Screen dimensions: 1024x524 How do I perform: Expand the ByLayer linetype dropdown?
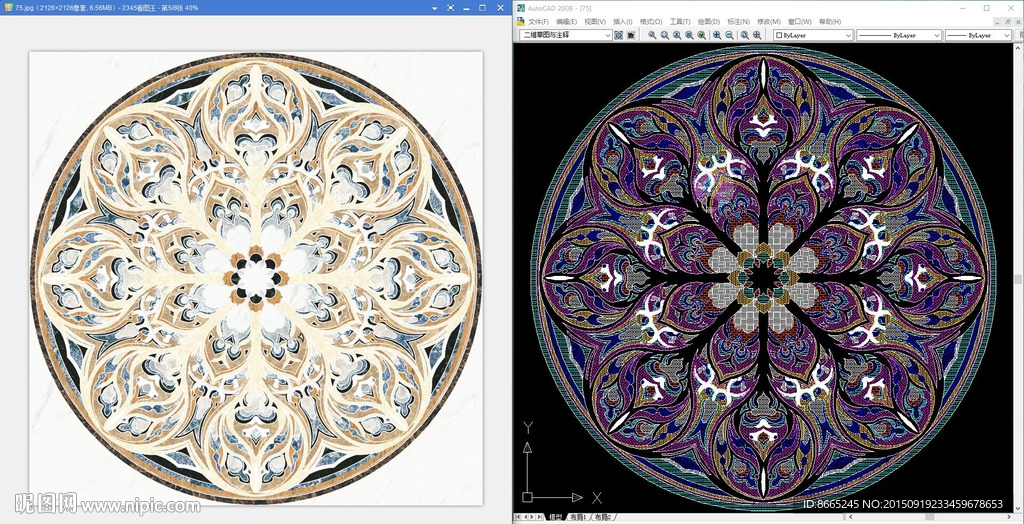point(937,35)
